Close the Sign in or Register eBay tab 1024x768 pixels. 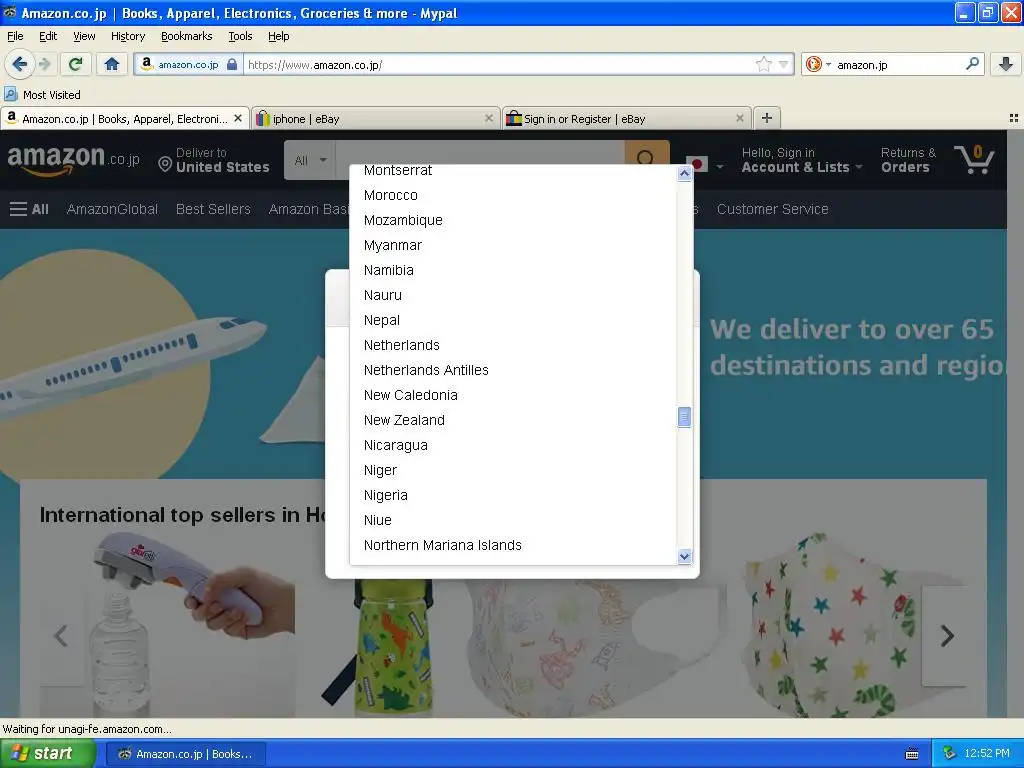[739, 118]
